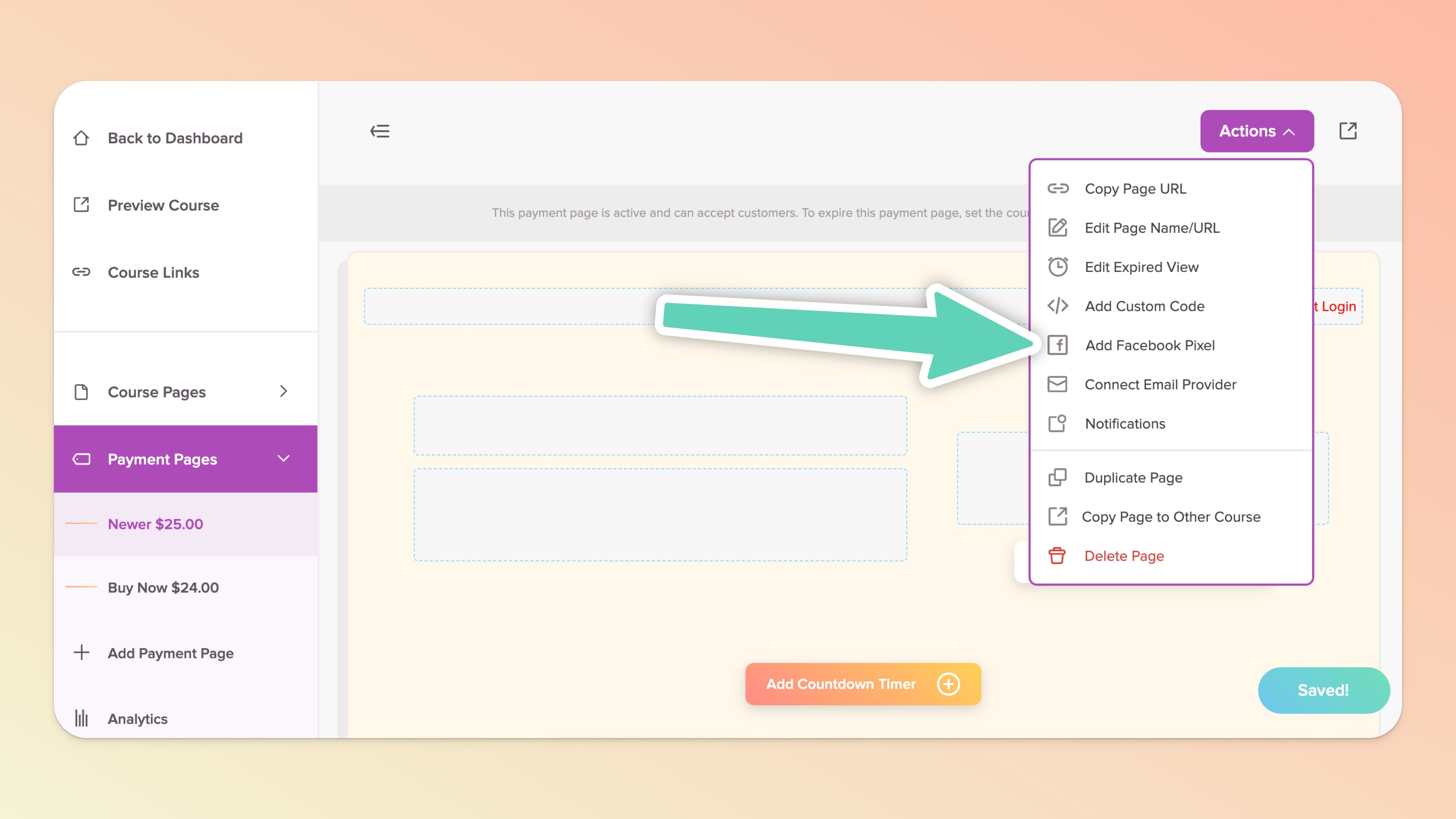Viewport: 1456px width, 819px height.
Task: Select the Buy Now $24.00 payment page
Action: click(163, 587)
